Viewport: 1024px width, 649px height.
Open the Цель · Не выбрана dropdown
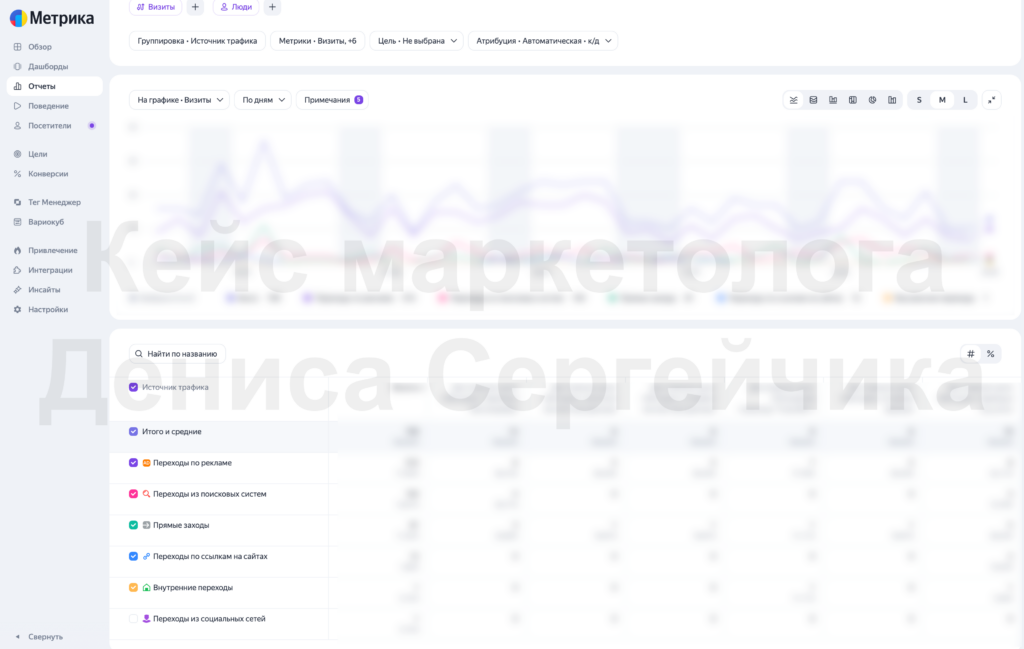tap(417, 40)
